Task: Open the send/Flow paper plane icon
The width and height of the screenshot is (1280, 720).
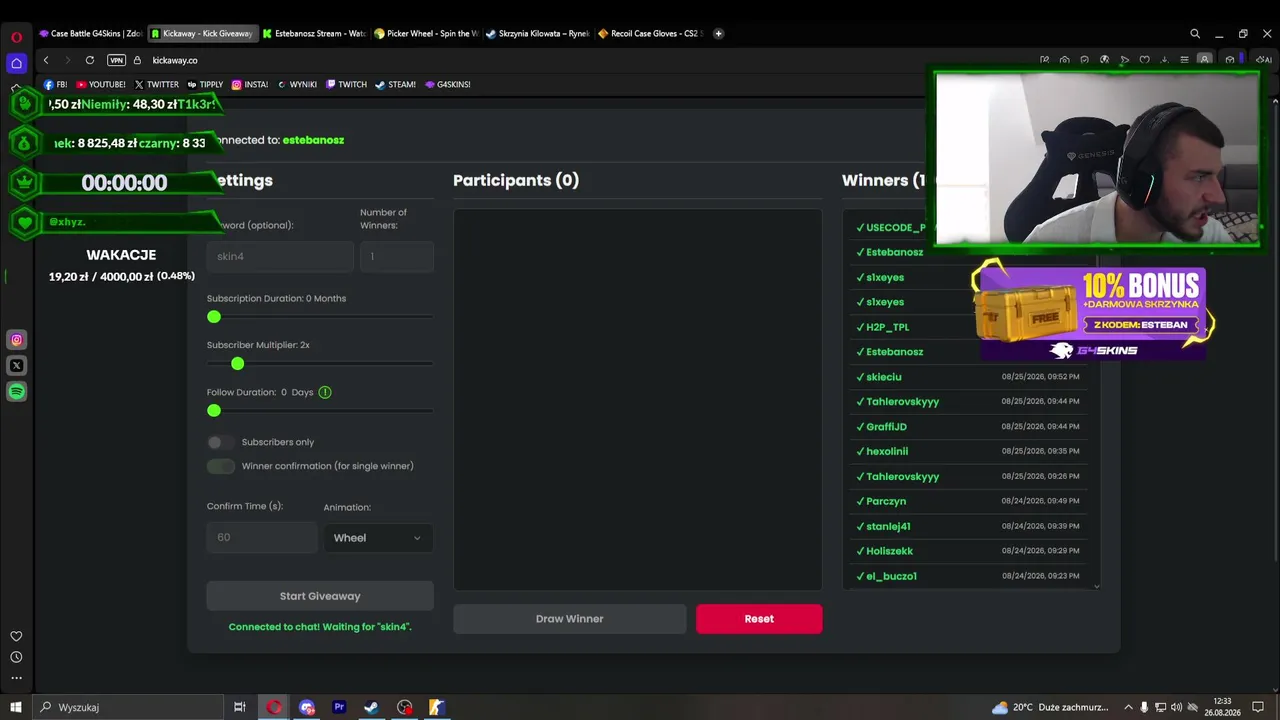Action: (1124, 60)
